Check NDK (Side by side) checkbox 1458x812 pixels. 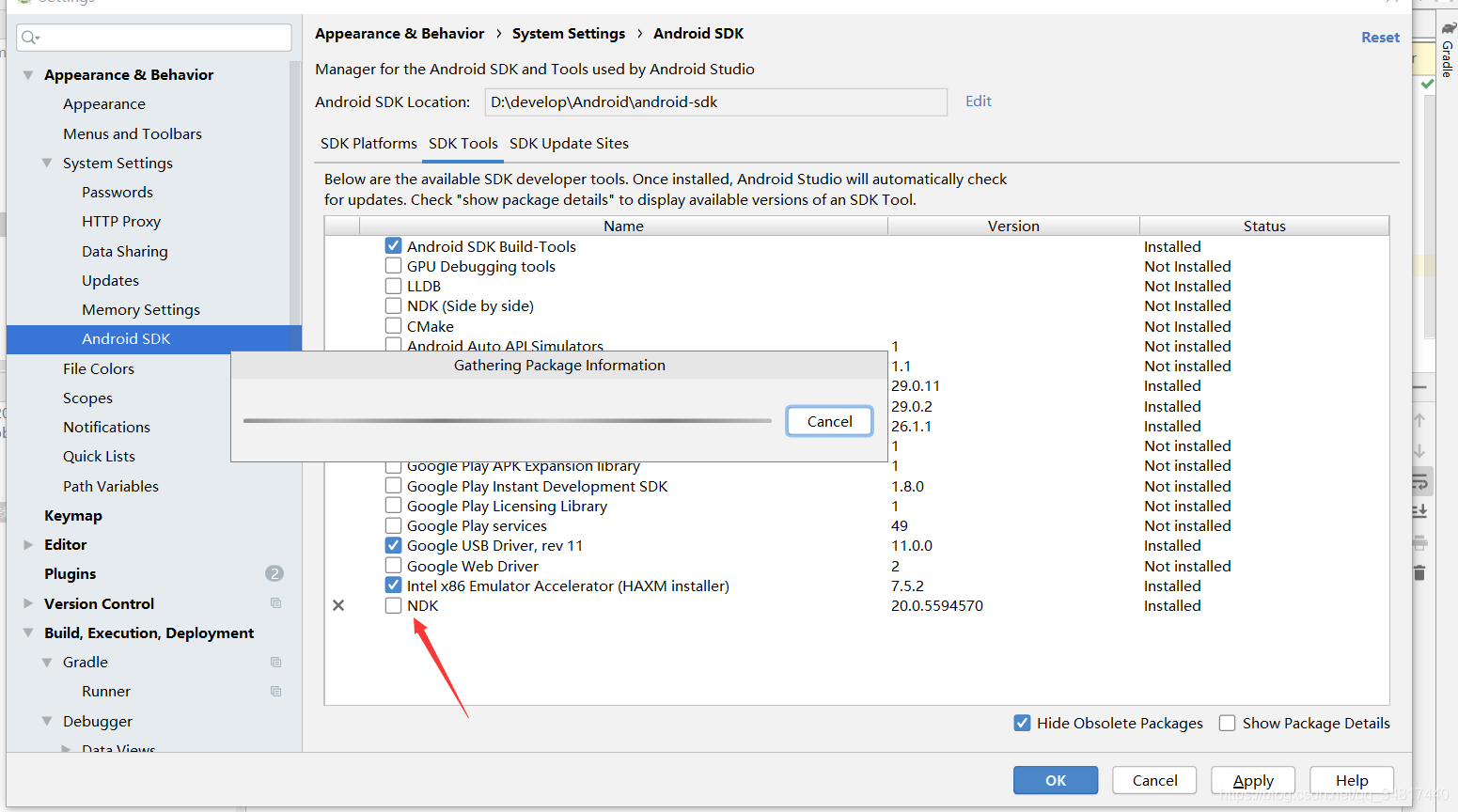coord(393,305)
